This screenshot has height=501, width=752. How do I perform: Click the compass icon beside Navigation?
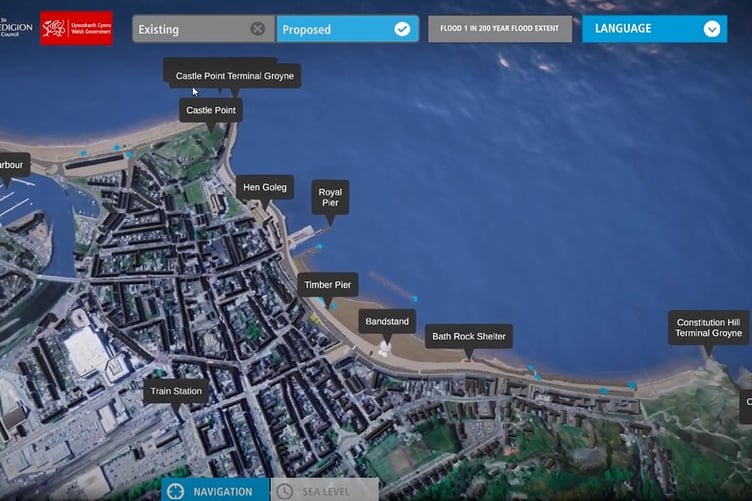[176, 490]
